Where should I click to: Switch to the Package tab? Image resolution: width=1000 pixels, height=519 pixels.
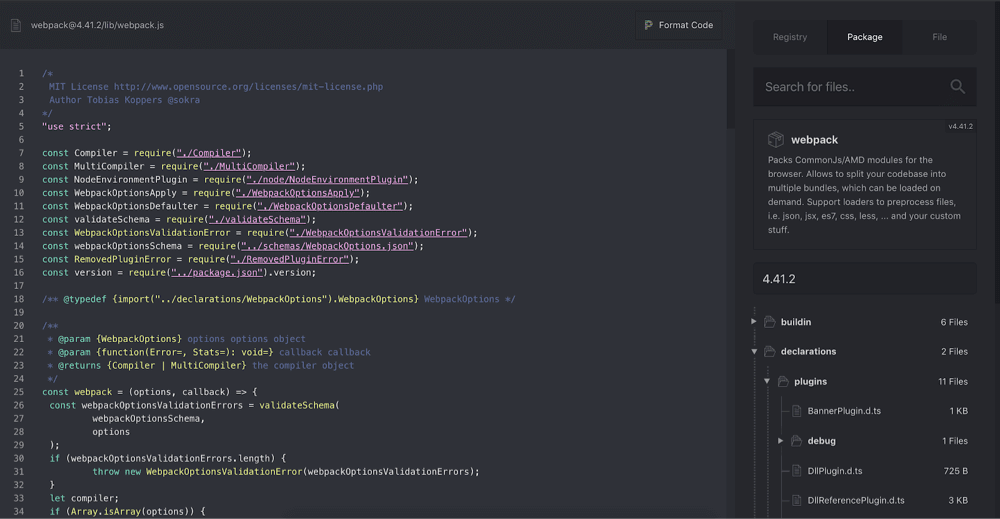[x=864, y=37]
